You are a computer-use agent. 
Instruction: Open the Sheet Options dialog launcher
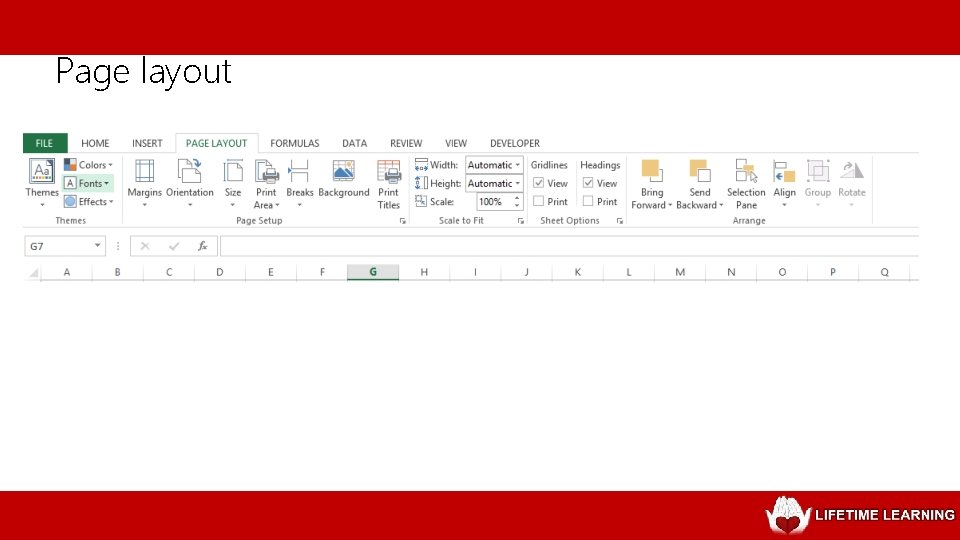pyautogui.click(x=620, y=221)
